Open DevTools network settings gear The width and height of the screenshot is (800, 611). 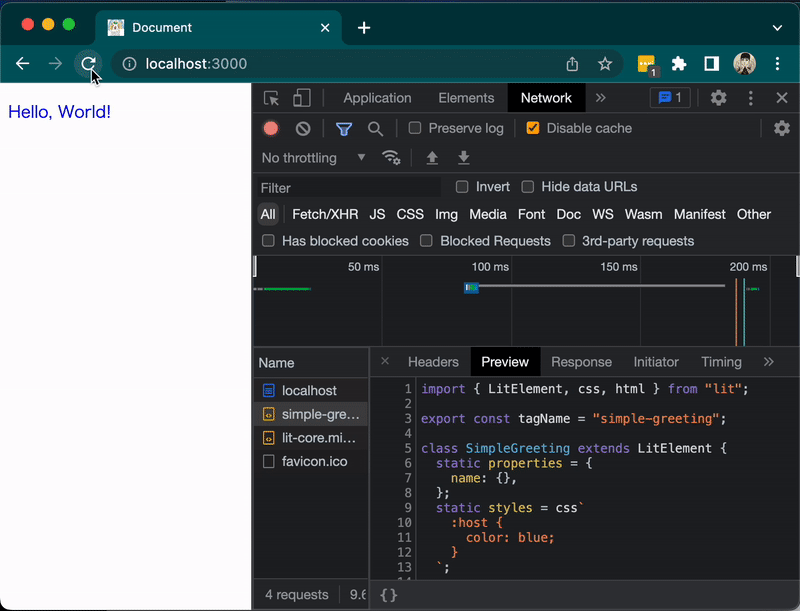coord(781,128)
